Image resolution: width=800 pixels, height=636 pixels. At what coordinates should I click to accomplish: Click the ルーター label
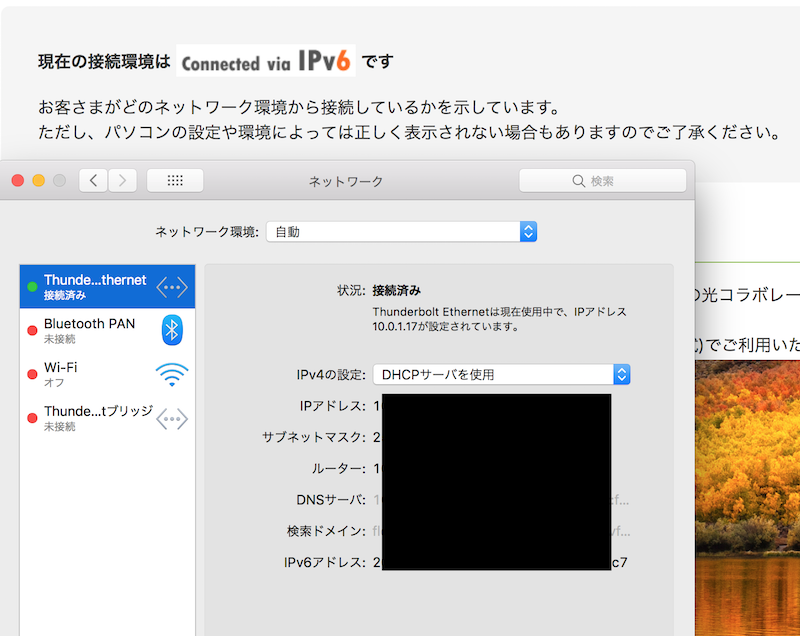point(339,468)
